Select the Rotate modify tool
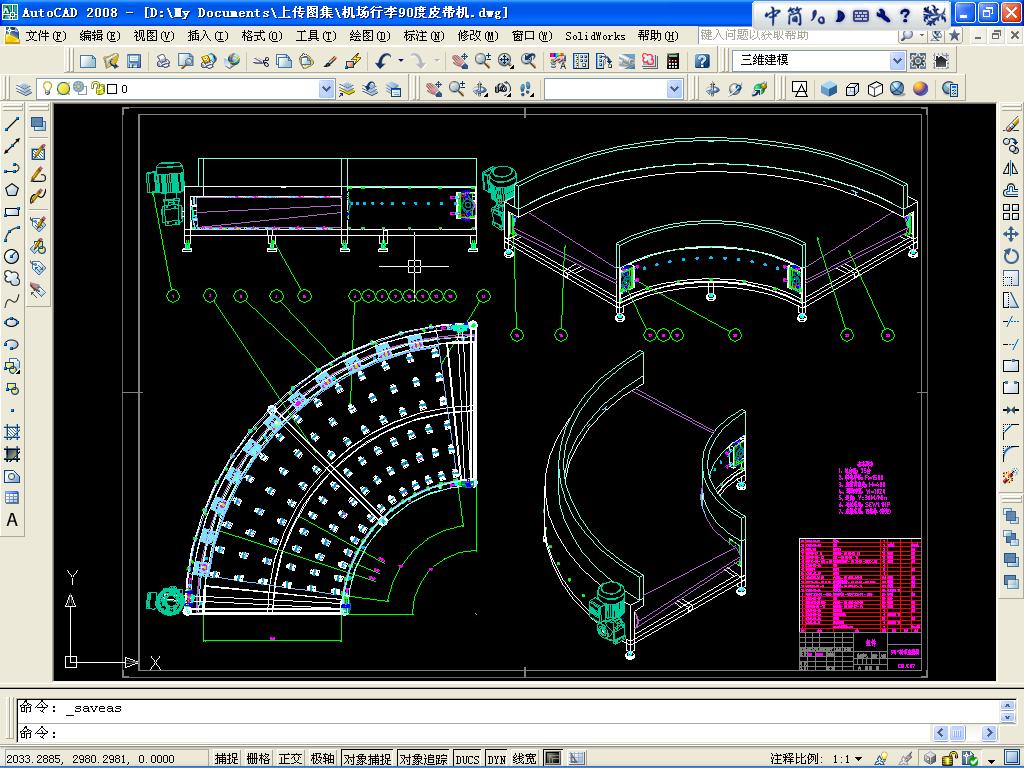Screen dimensions: 1024x768 [1010, 256]
